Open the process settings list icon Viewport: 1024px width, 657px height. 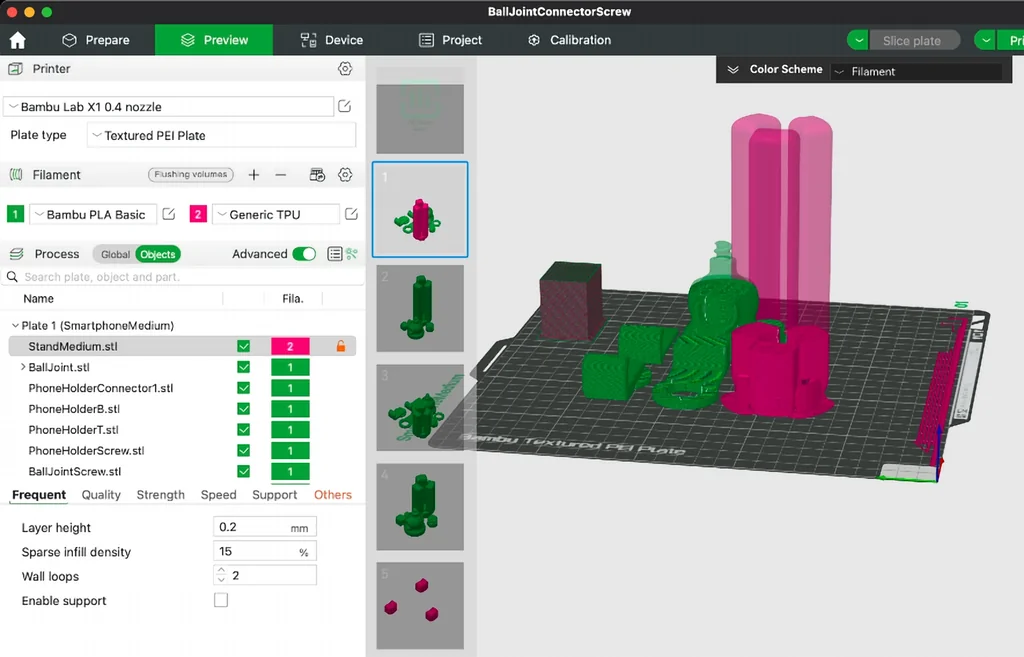coord(334,254)
